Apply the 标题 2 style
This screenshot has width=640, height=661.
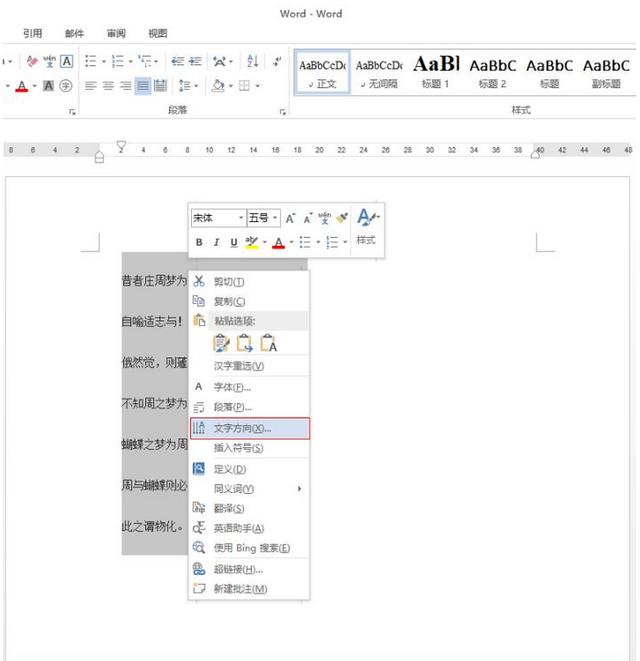coord(492,73)
